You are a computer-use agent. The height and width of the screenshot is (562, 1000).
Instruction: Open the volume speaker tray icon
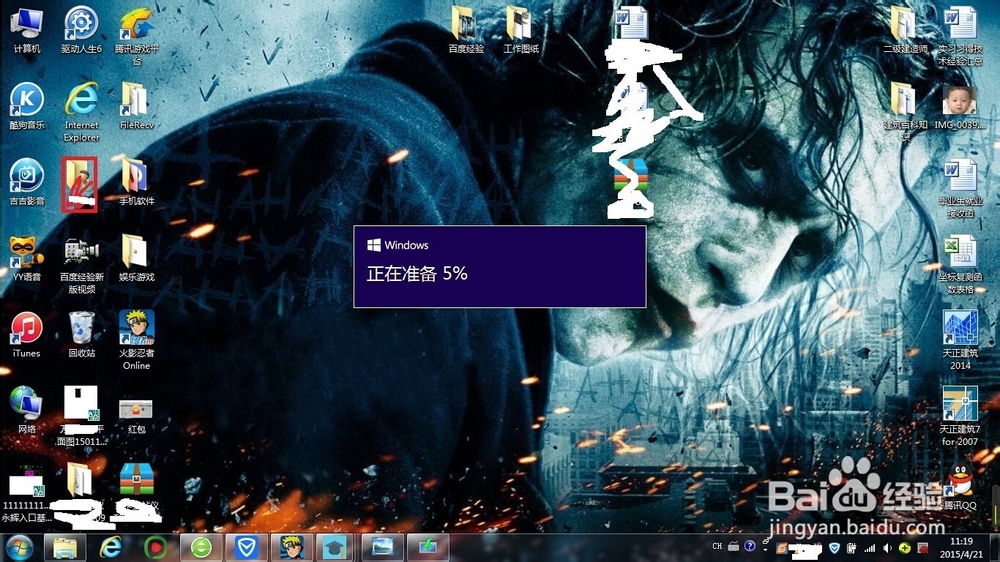887,548
